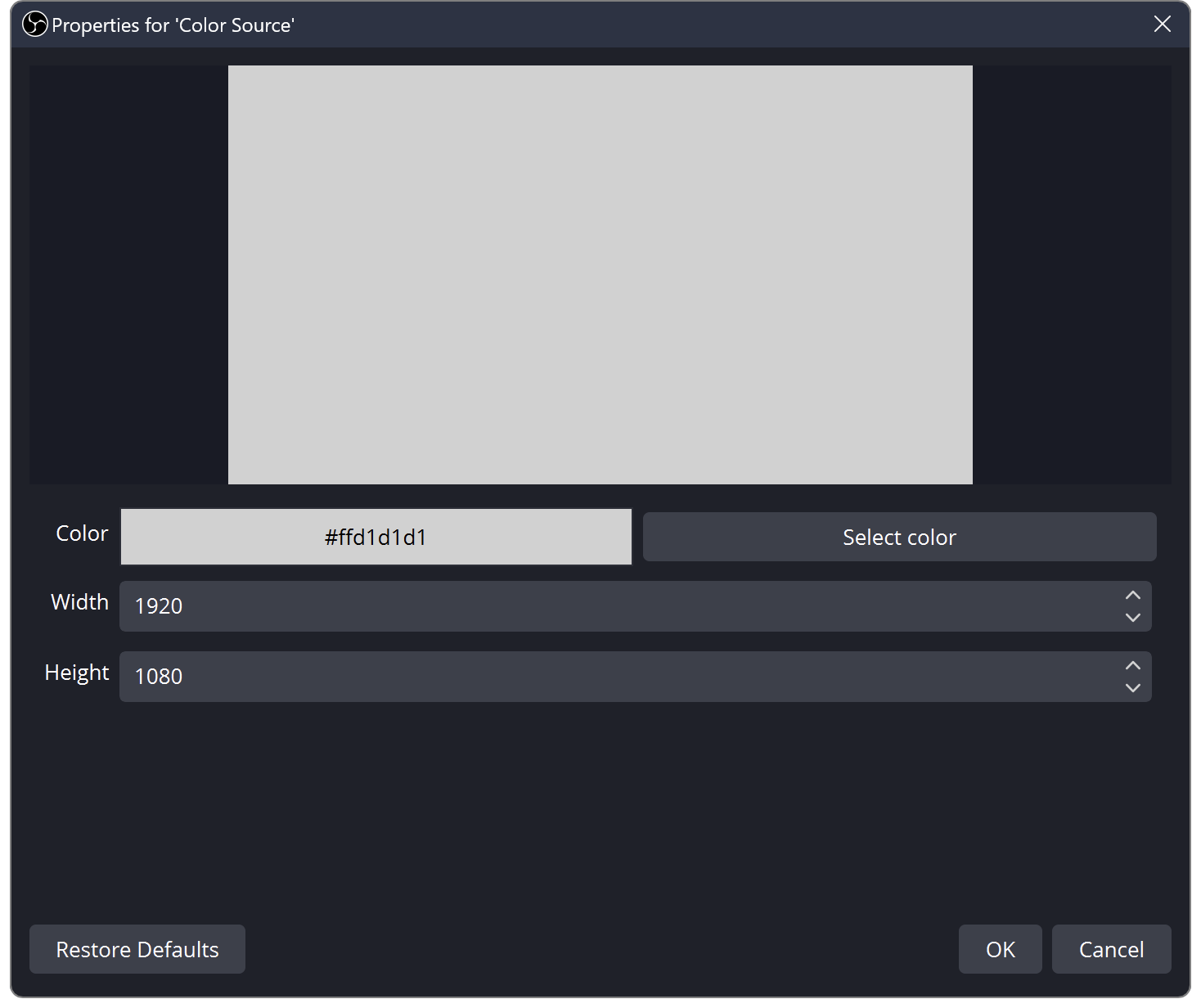Decrease Width with the down arrow

tap(1132, 618)
